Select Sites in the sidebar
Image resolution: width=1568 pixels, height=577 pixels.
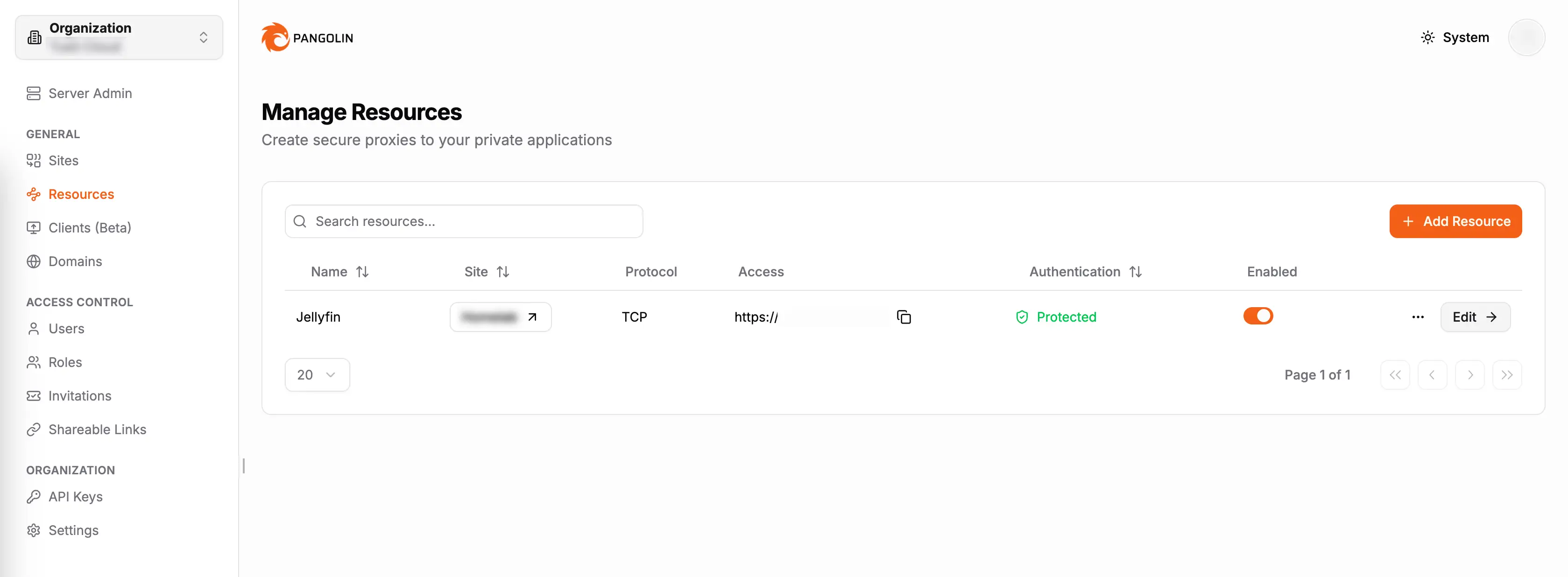click(x=63, y=160)
